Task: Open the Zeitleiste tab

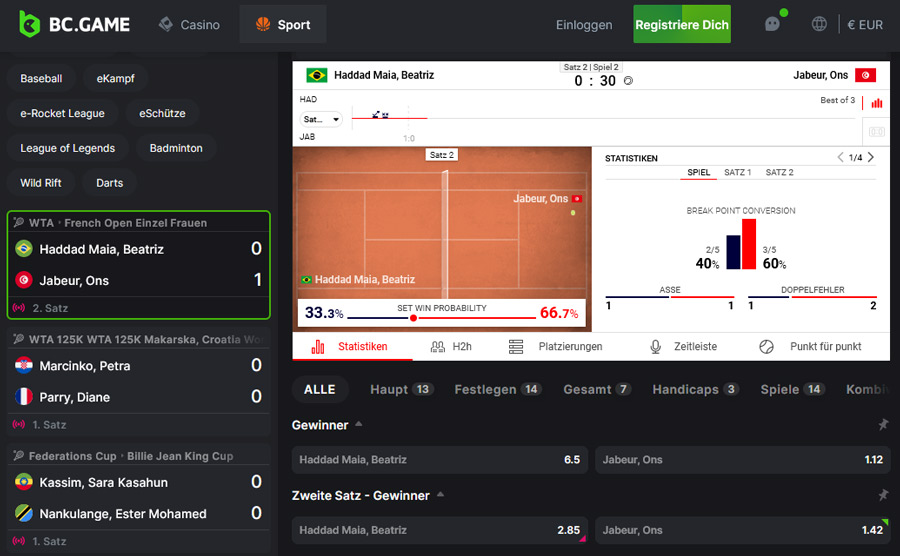Action: (x=683, y=347)
